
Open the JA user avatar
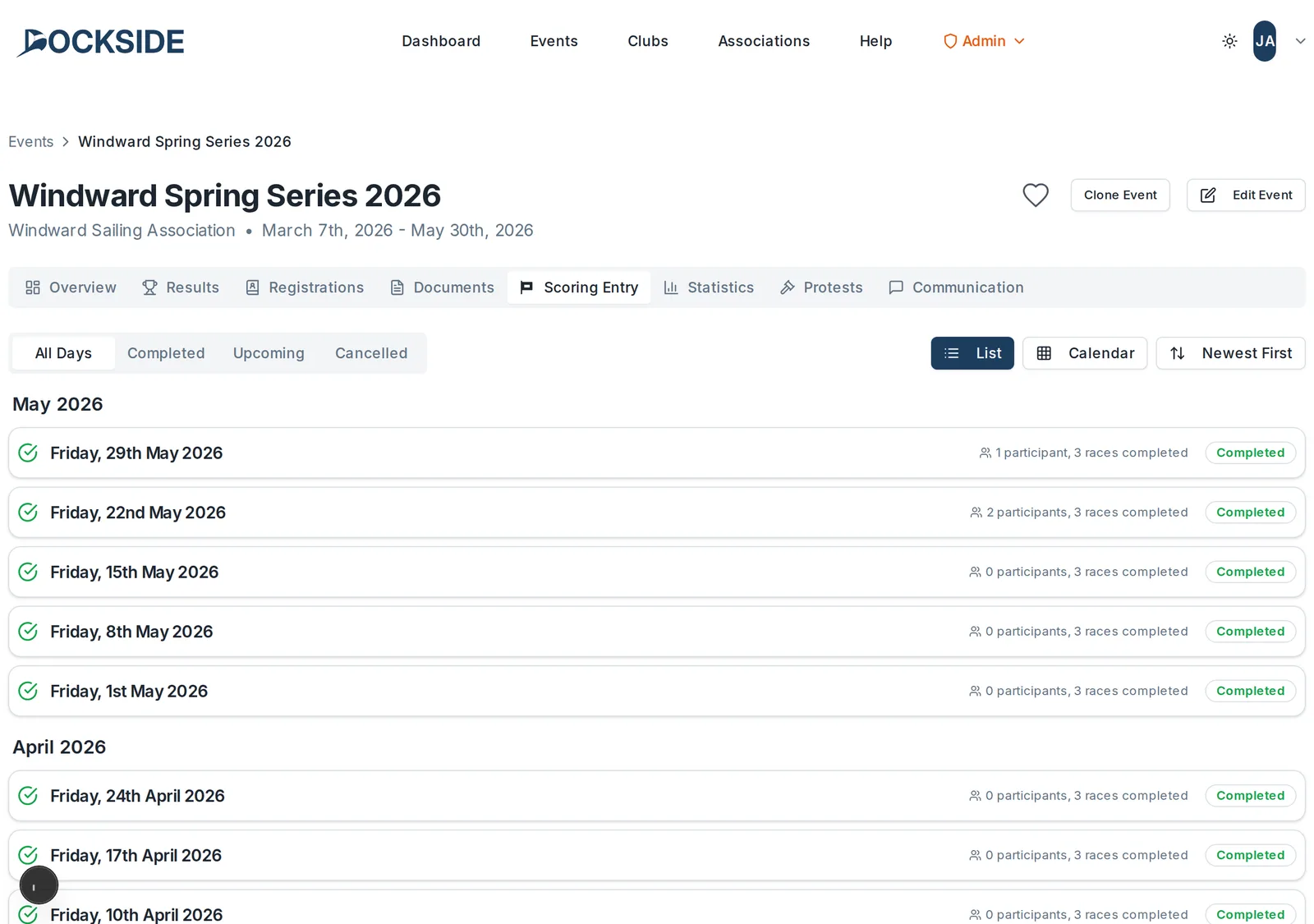pyautogui.click(x=1265, y=41)
